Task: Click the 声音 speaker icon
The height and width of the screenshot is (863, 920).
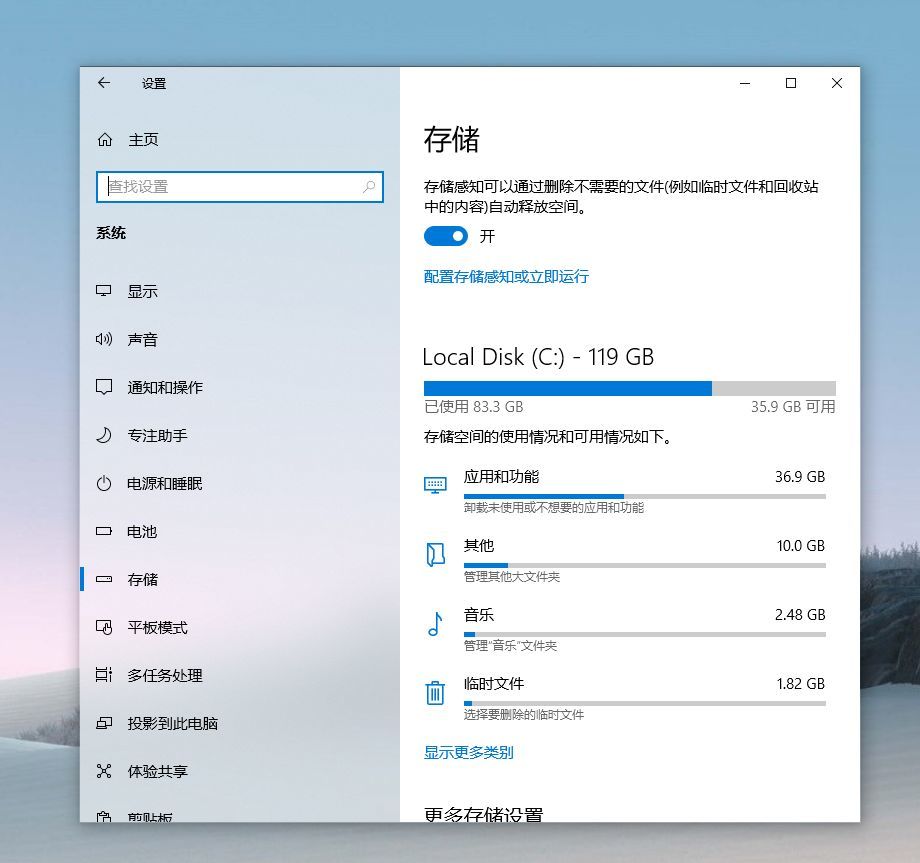Action: [x=104, y=339]
